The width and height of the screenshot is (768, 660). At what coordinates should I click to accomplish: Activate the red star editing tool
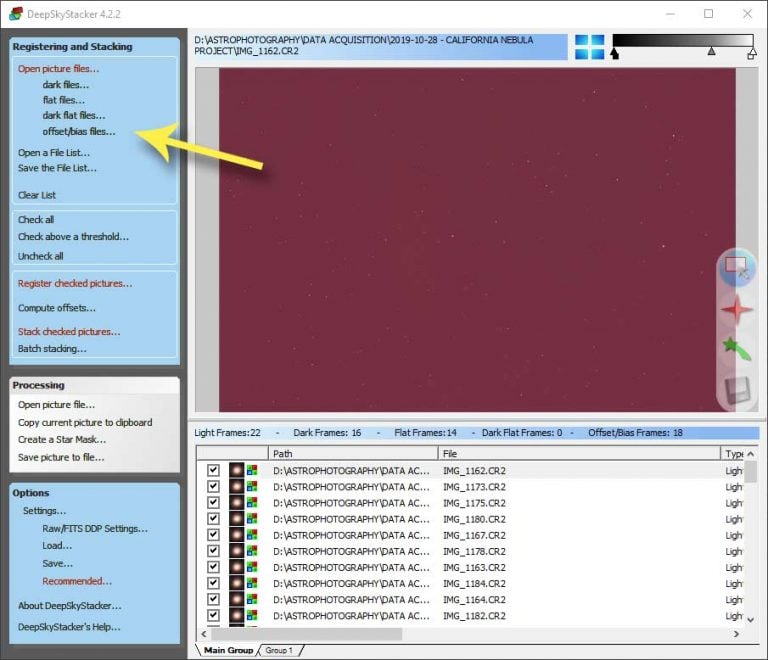(x=737, y=309)
